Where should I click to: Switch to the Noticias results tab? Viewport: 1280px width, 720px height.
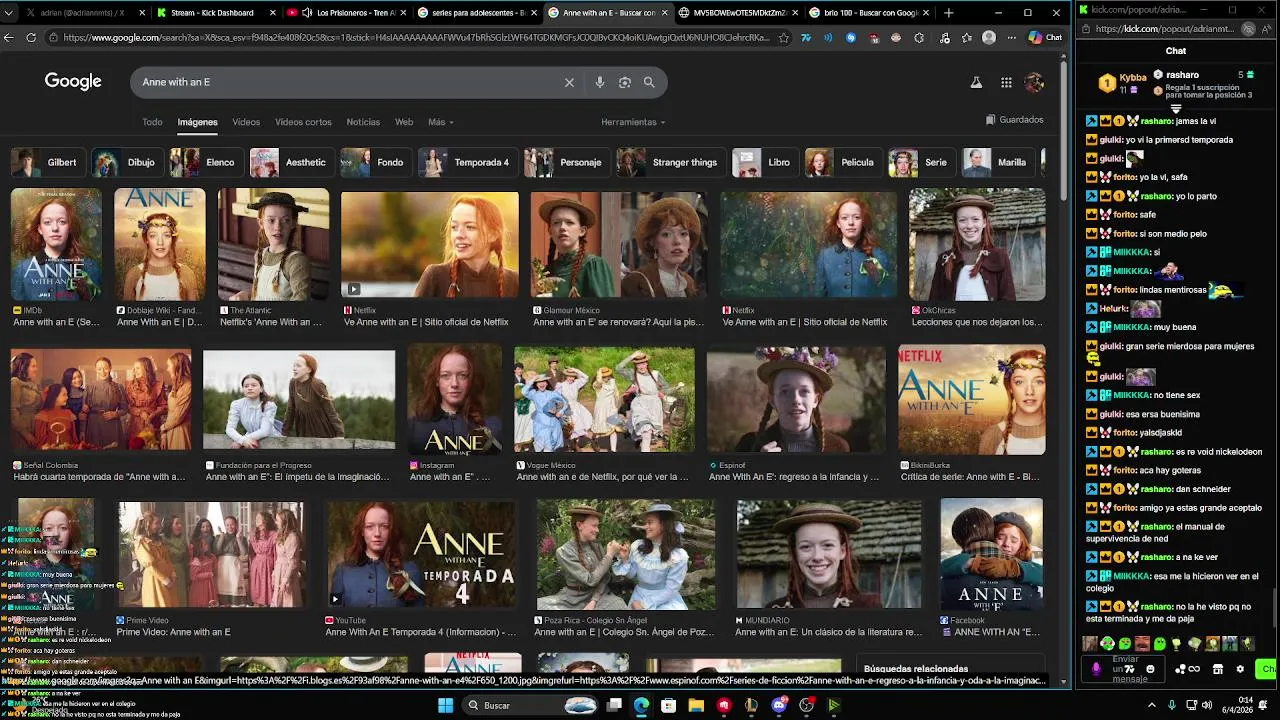363,122
